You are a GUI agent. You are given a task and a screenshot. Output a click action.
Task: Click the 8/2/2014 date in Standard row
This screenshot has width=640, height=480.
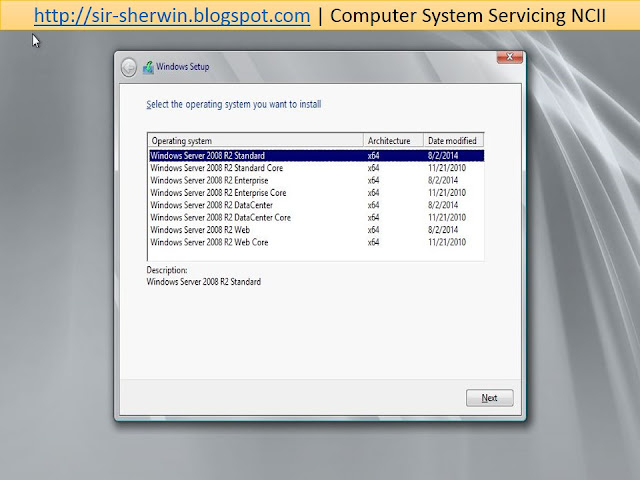[x=443, y=156]
